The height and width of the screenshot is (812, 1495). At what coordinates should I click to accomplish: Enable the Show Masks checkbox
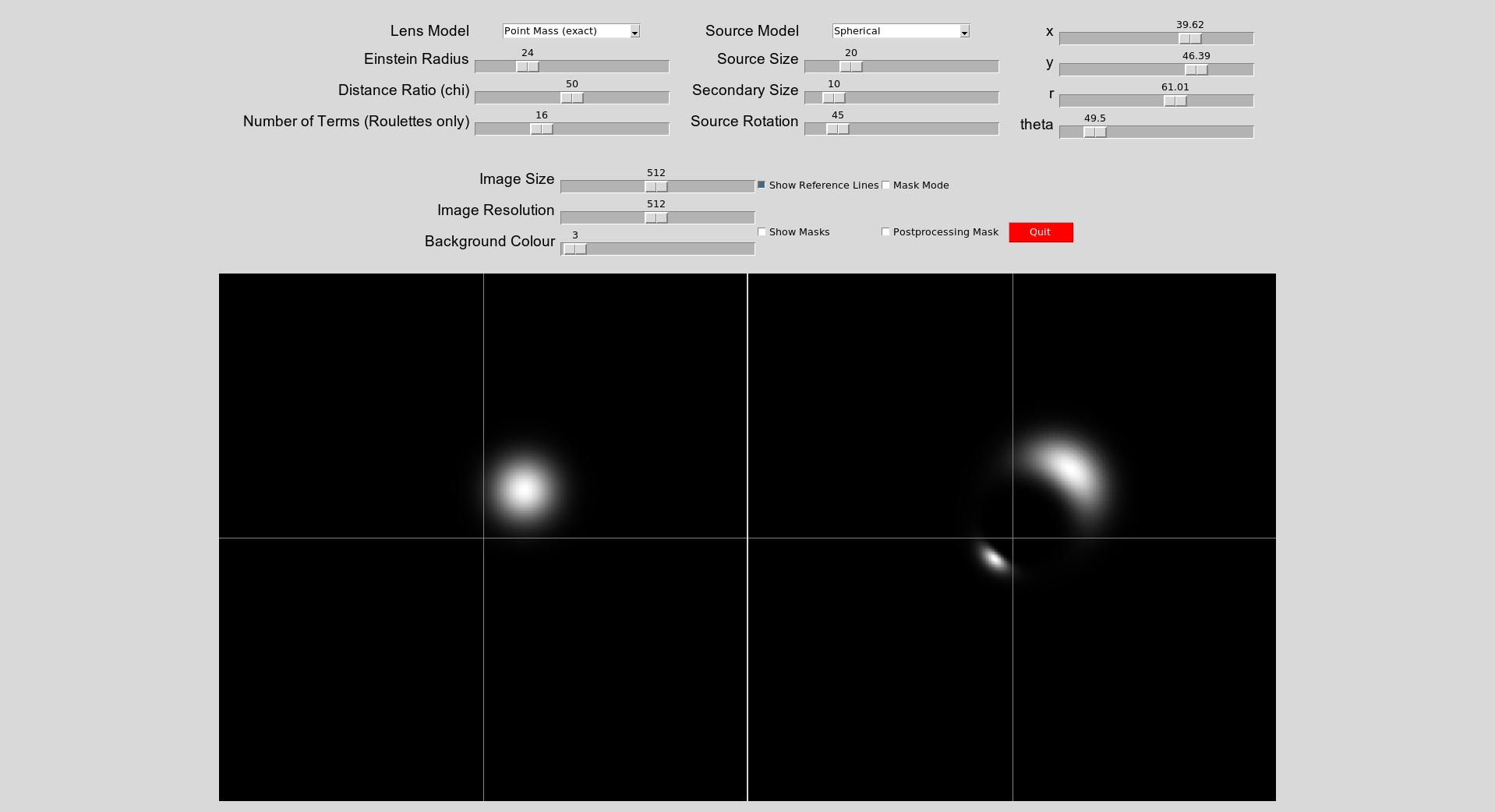tap(762, 231)
